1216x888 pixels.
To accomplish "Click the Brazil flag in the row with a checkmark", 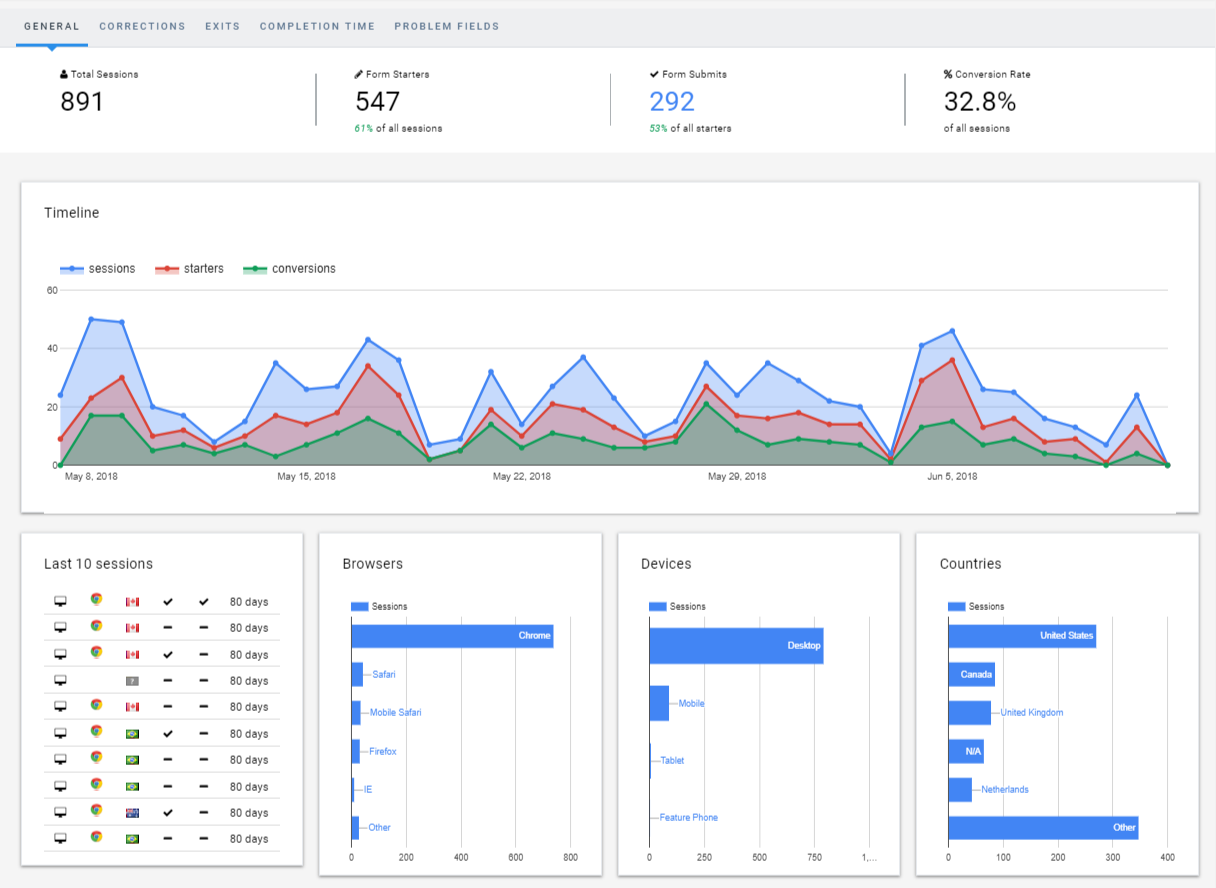I will tap(132, 734).
